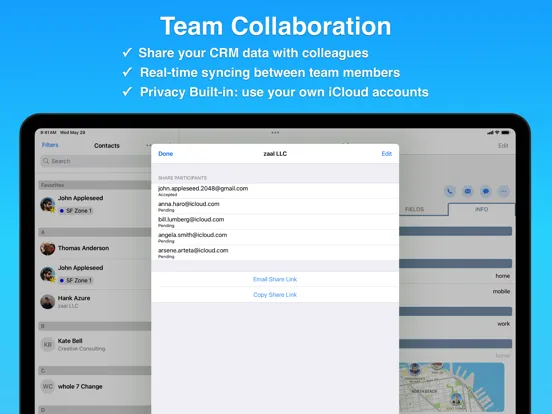Tap Edit in the zaal LLC sheet
The image size is (552, 414).
click(387, 154)
